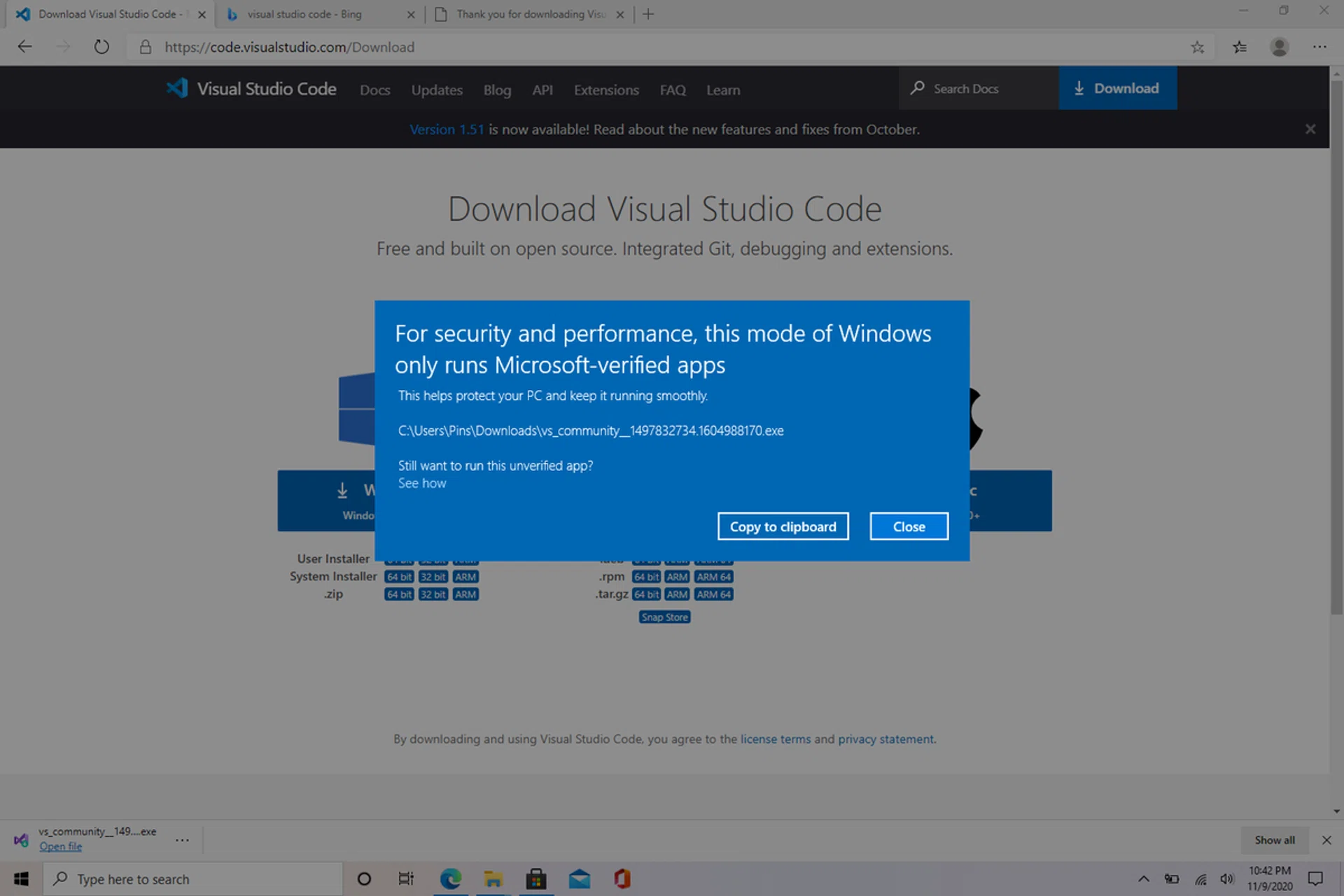This screenshot has height=896, width=1344.
Task: Open the favorites list icon
Action: (1240, 47)
